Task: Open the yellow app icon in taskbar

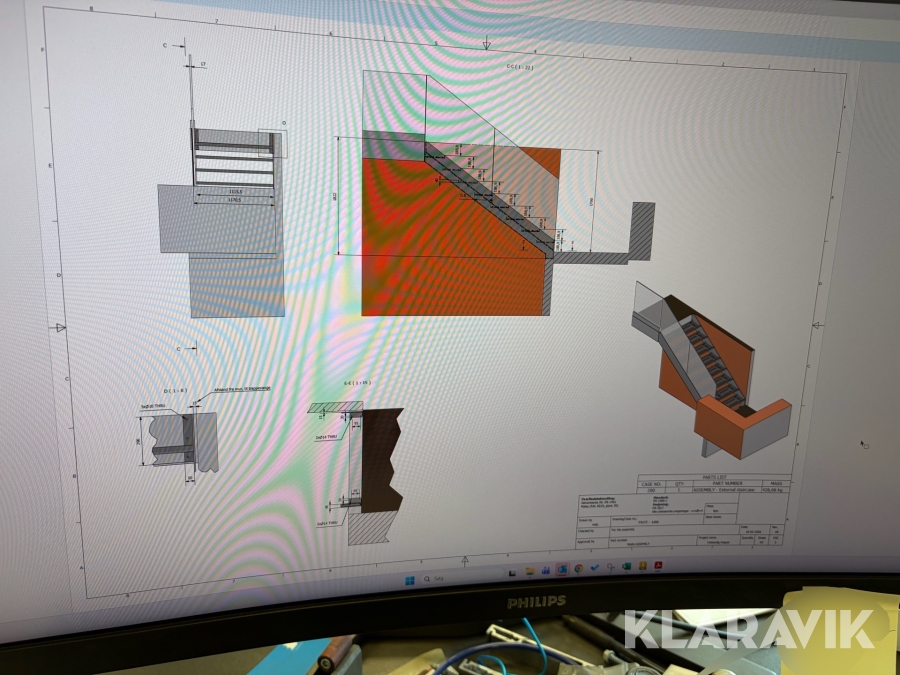Action: [x=643, y=566]
